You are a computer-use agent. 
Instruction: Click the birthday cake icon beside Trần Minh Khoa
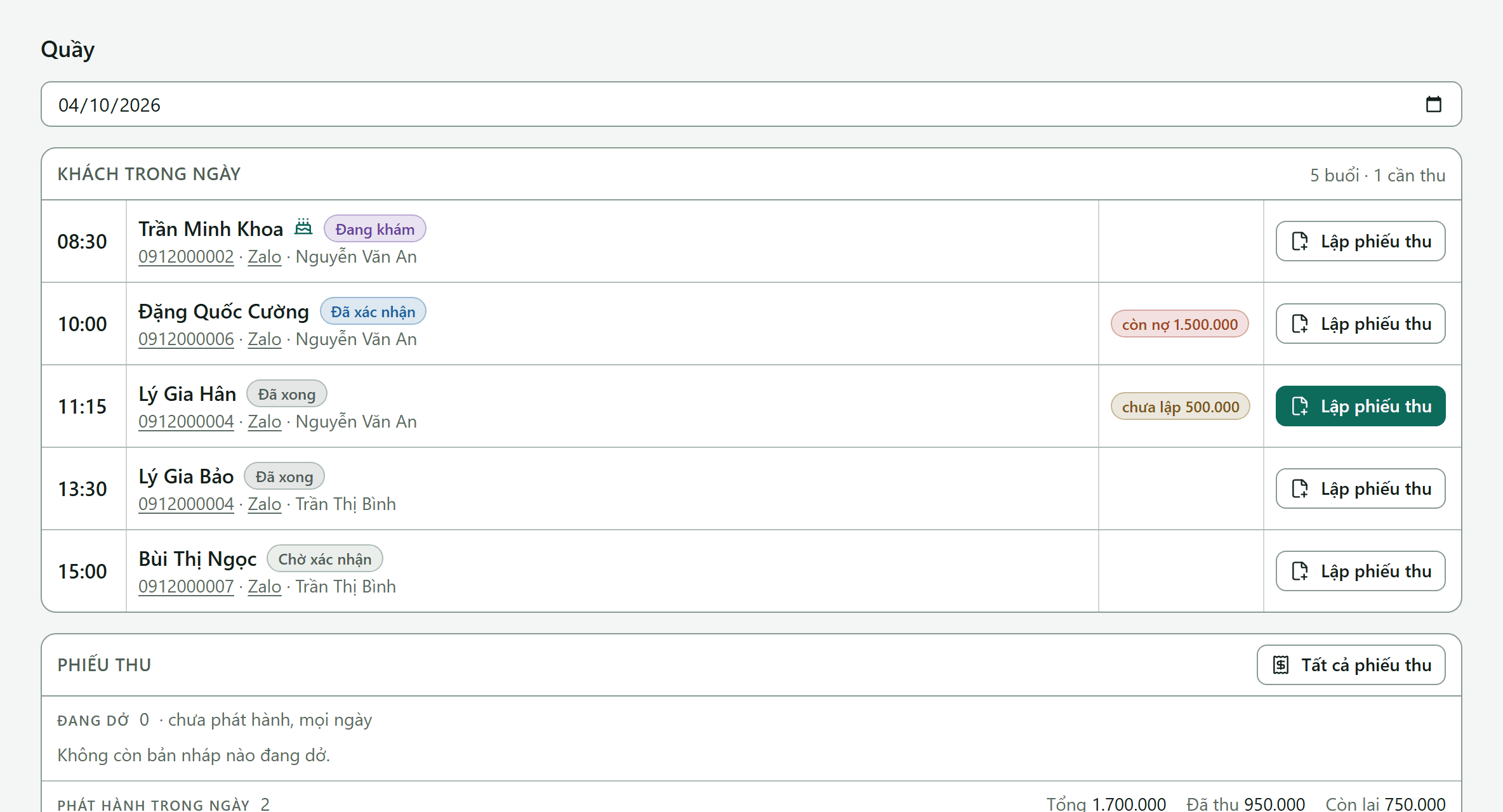click(303, 227)
